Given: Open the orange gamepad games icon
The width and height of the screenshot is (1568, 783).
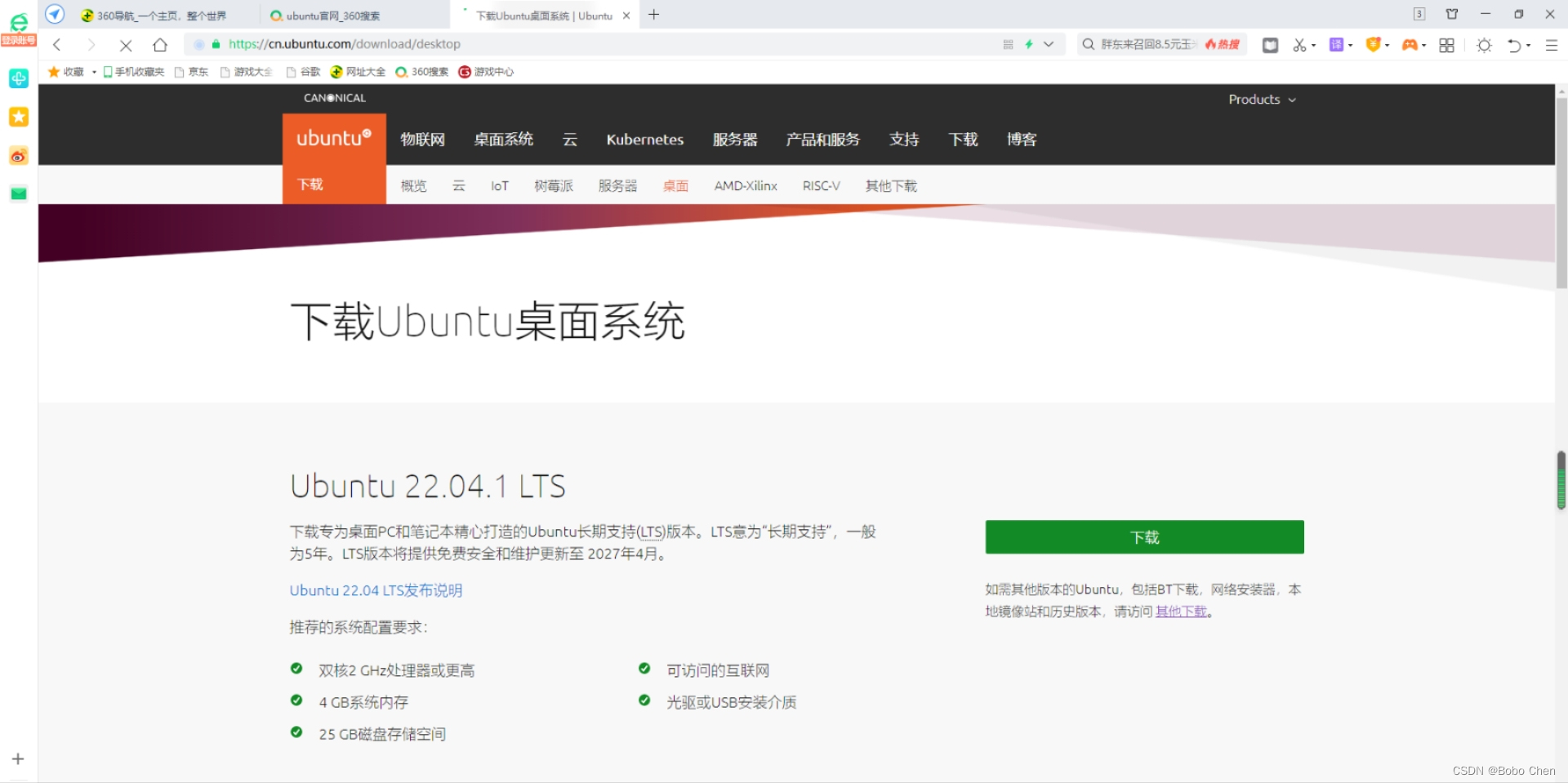Looking at the screenshot, I should [x=1410, y=45].
